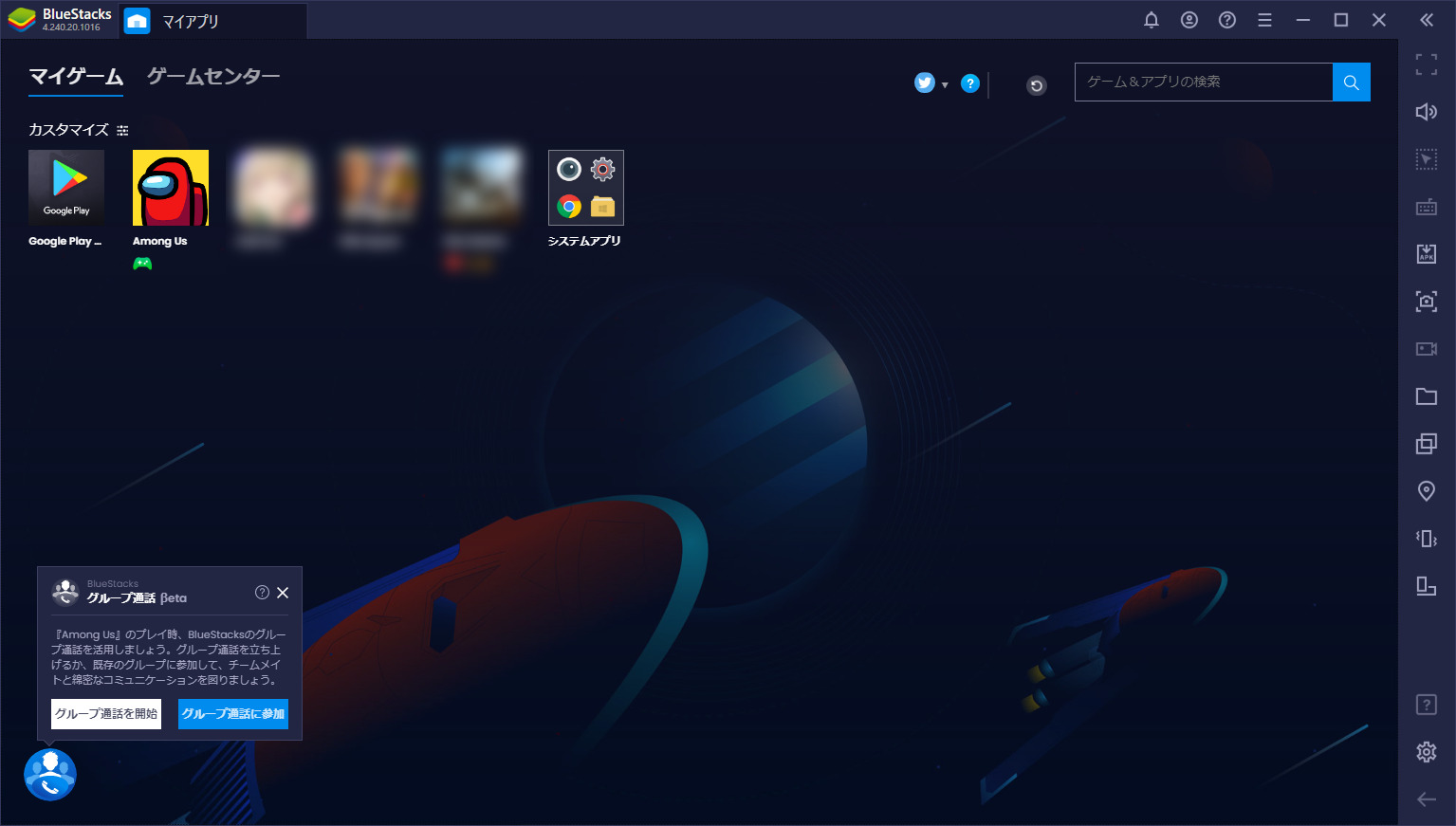
Task: Click the blue help circle near search
Action: pyautogui.click(x=970, y=83)
